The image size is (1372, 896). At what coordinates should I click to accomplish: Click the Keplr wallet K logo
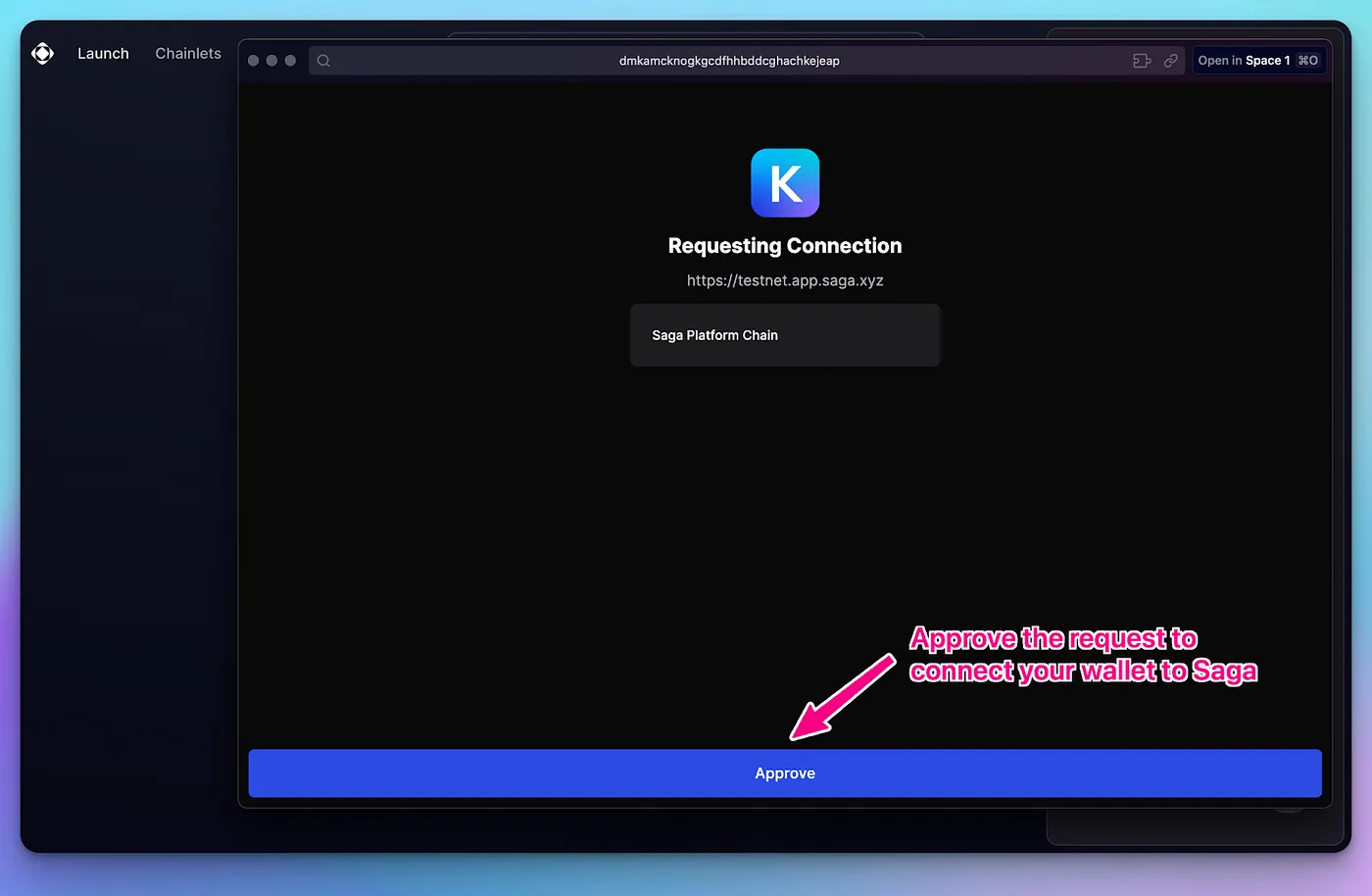[x=785, y=182]
